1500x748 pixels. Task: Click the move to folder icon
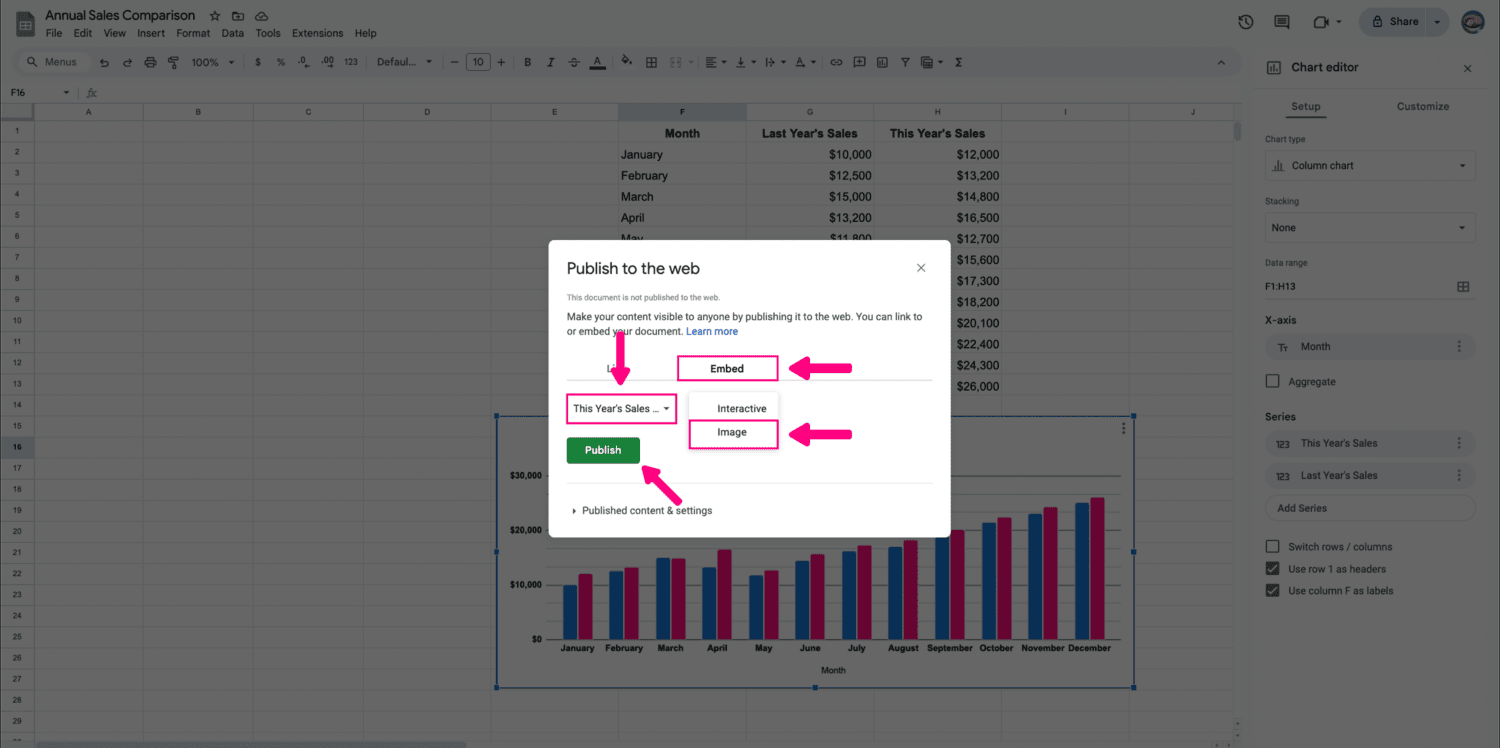click(x=238, y=16)
